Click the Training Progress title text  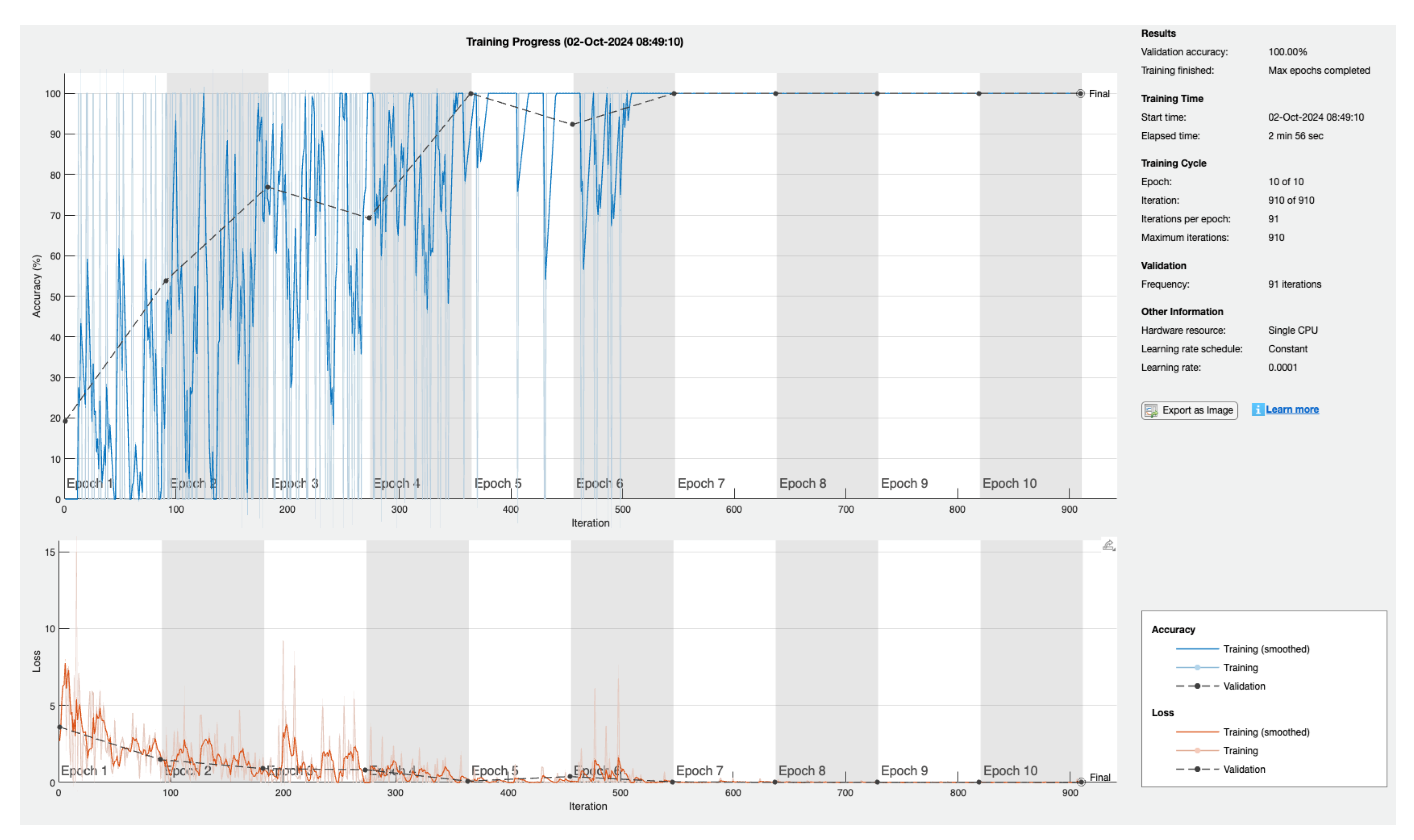tap(574, 42)
